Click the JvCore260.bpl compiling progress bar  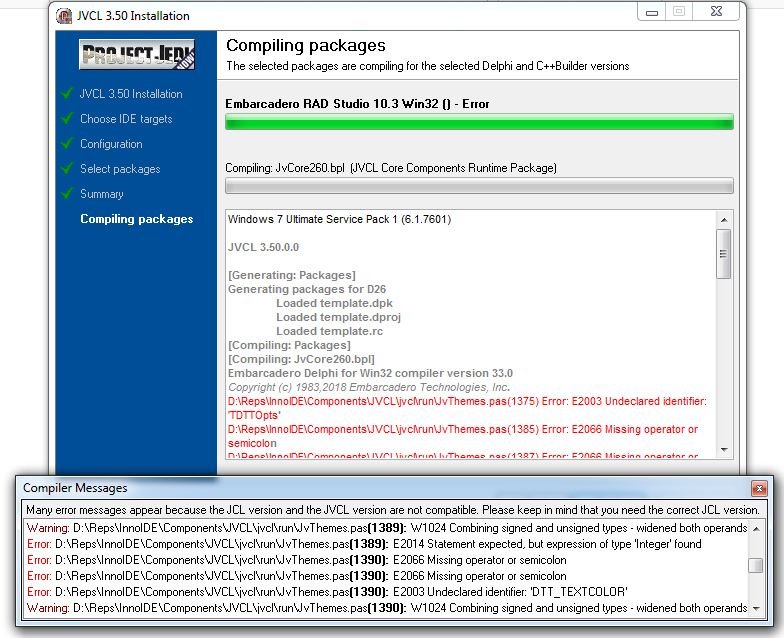[479, 186]
